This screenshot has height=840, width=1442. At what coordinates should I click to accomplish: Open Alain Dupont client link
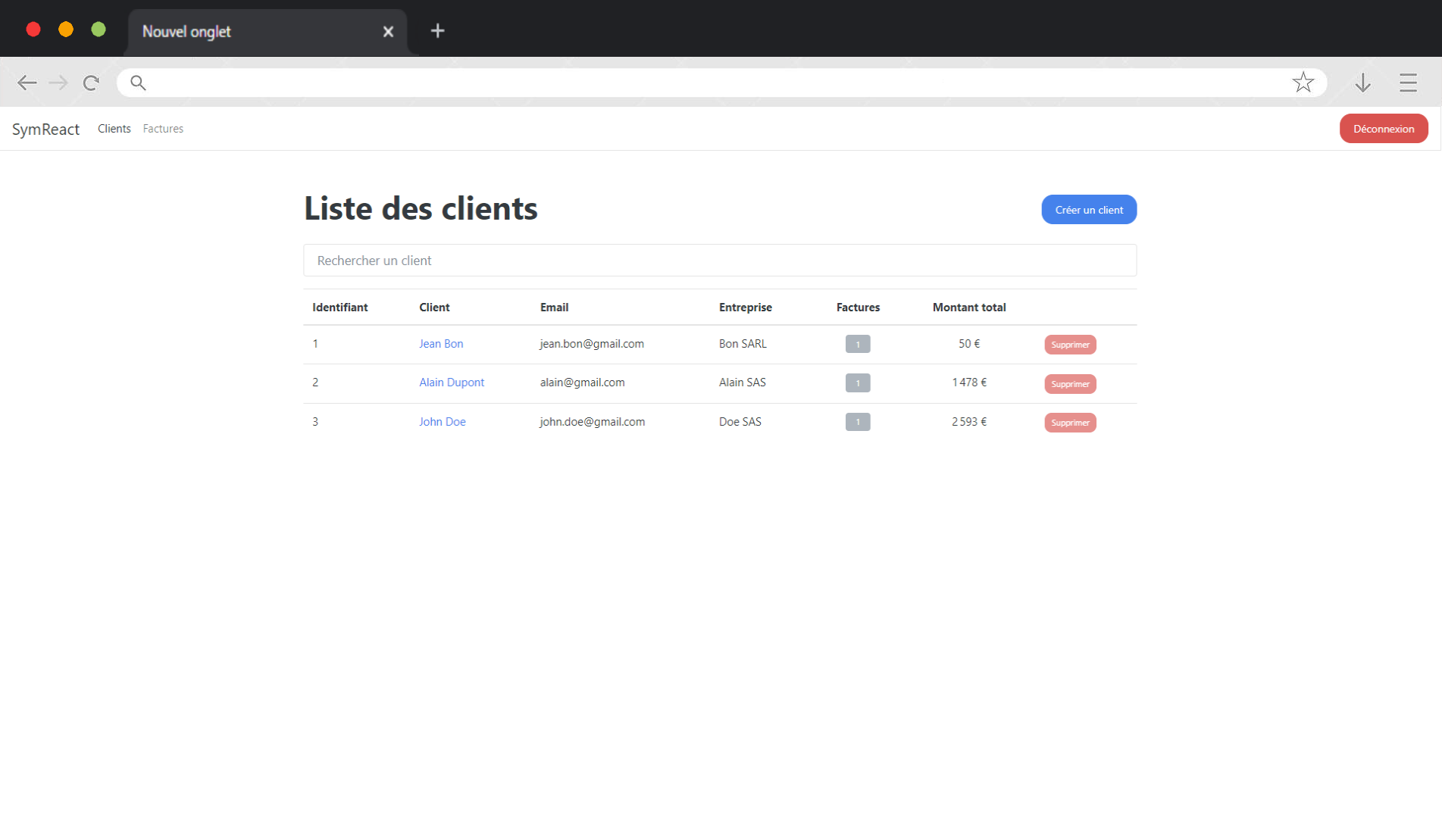(x=451, y=383)
